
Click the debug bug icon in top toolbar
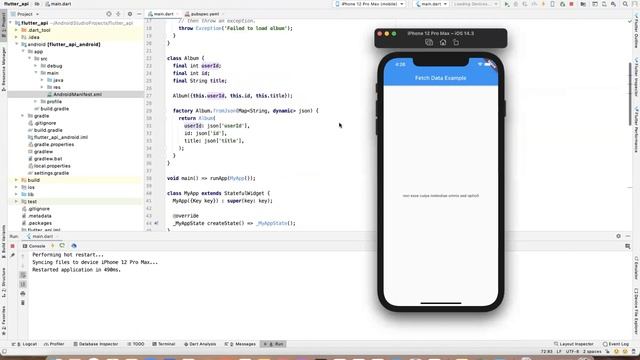pyautogui.click(x=516, y=4)
